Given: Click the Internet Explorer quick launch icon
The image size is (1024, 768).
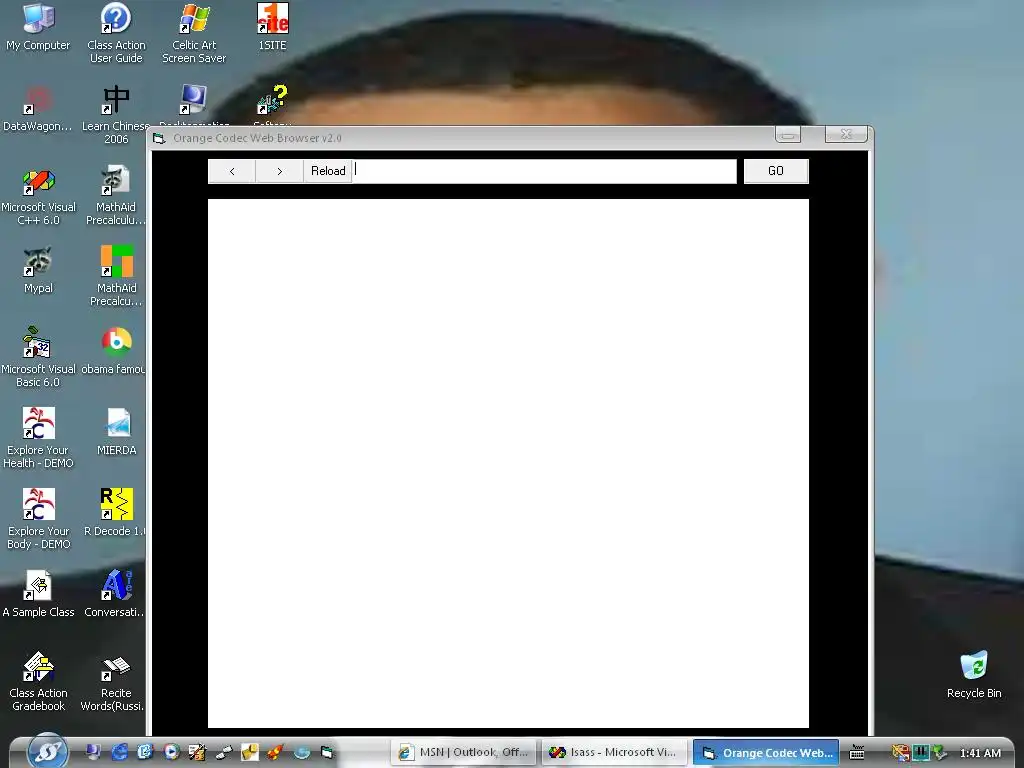Looking at the screenshot, I should [119, 752].
